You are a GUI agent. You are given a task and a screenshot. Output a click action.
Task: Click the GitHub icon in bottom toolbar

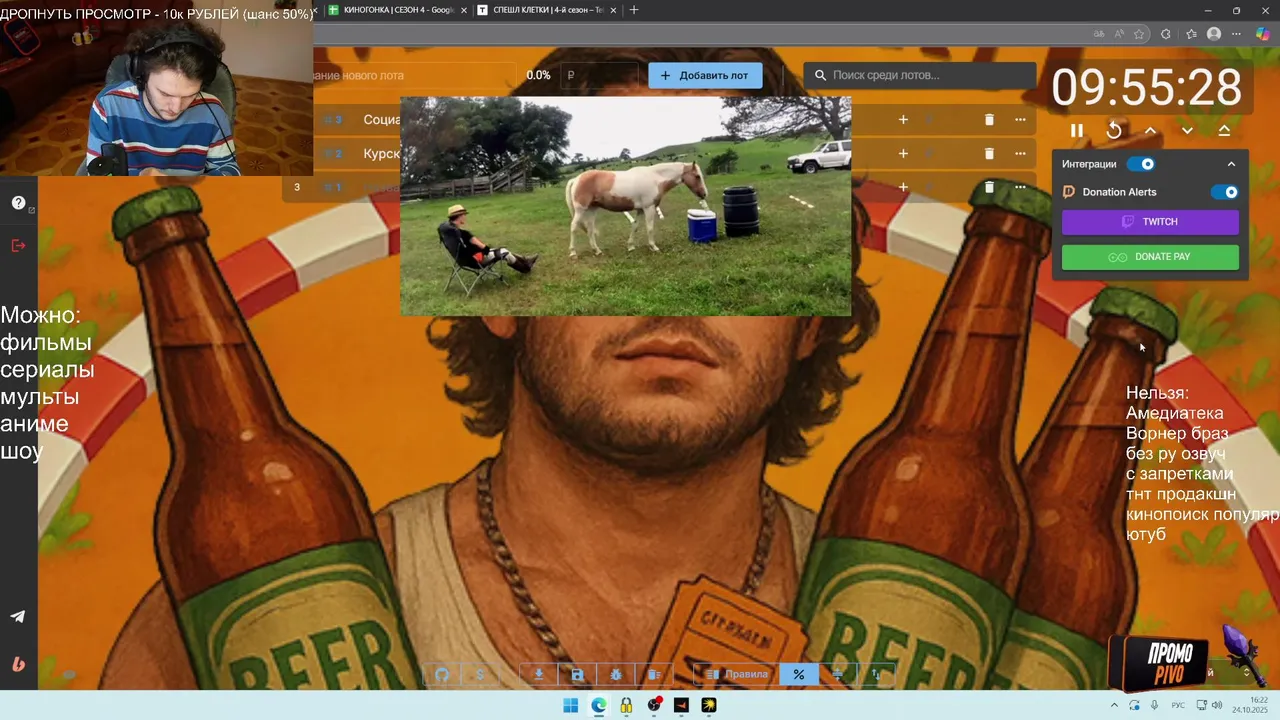[x=442, y=675]
